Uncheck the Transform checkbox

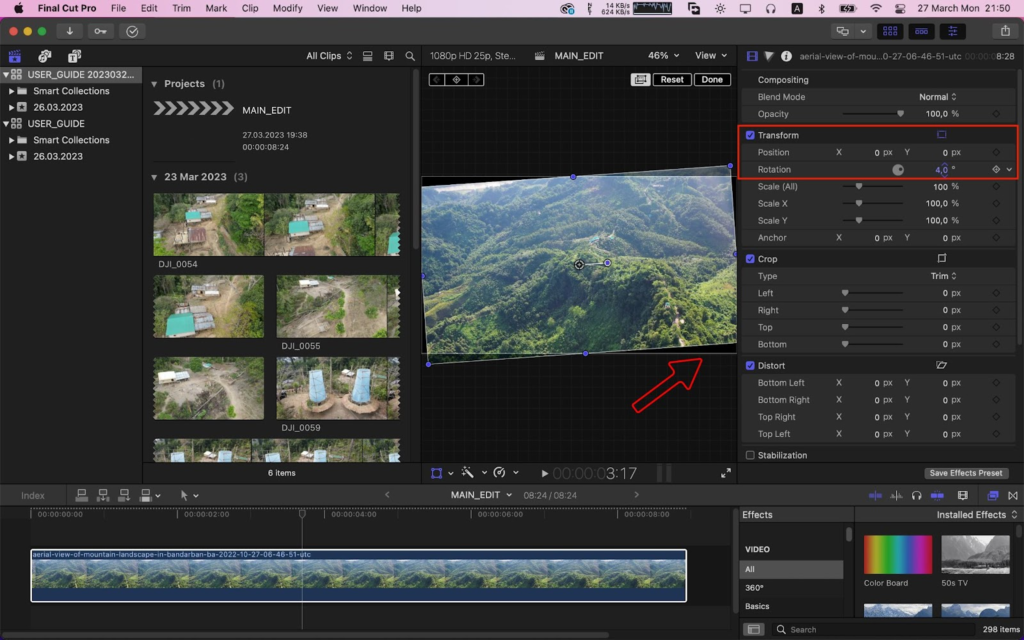(x=750, y=135)
